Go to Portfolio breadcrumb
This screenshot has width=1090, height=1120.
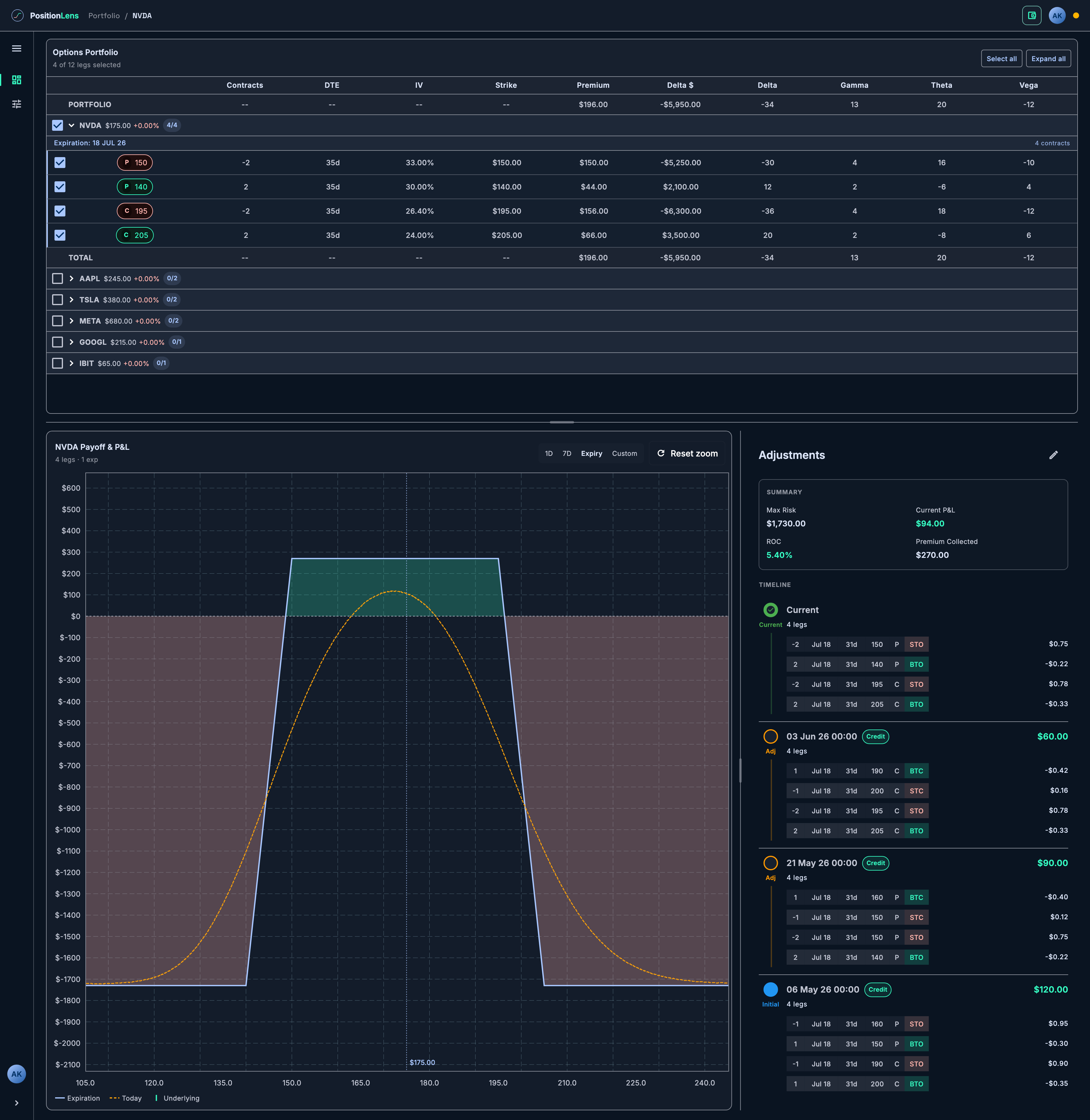104,15
